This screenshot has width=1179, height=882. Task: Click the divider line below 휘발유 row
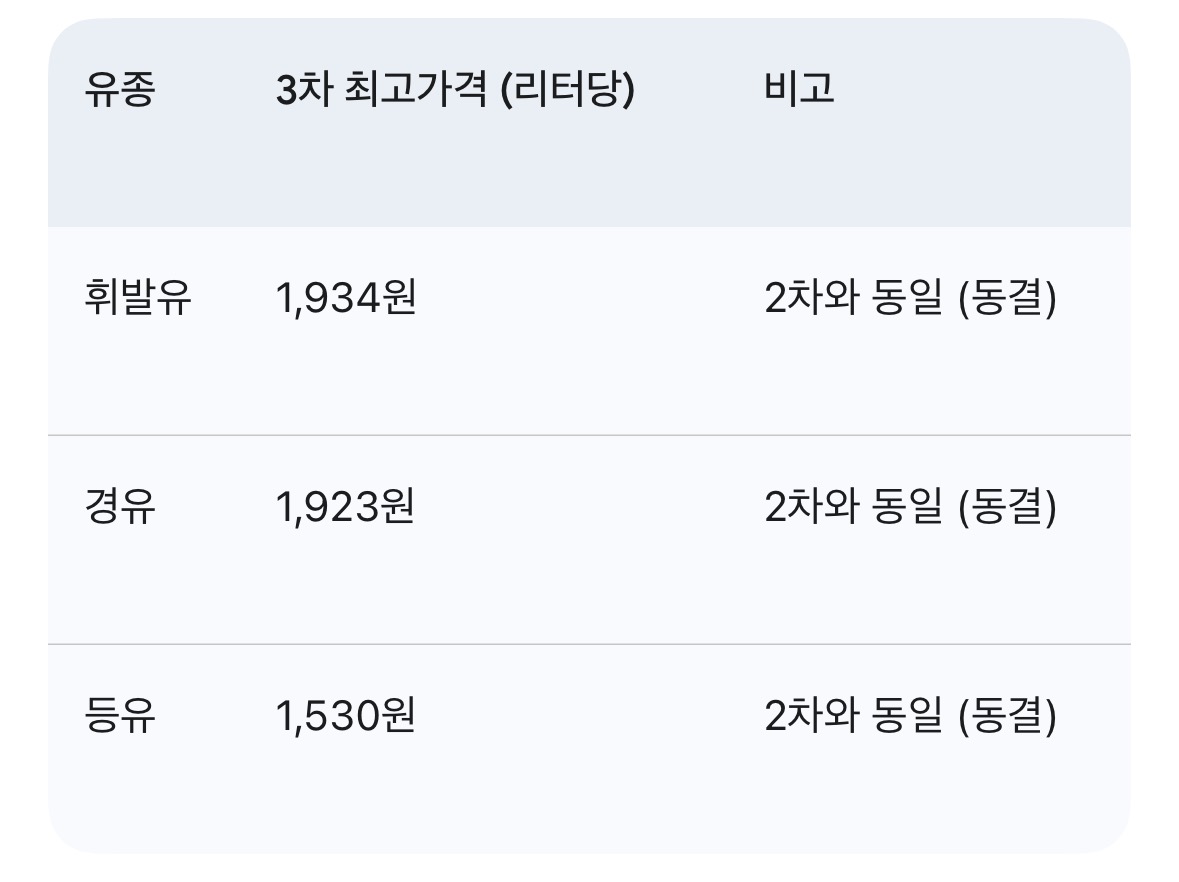click(590, 435)
